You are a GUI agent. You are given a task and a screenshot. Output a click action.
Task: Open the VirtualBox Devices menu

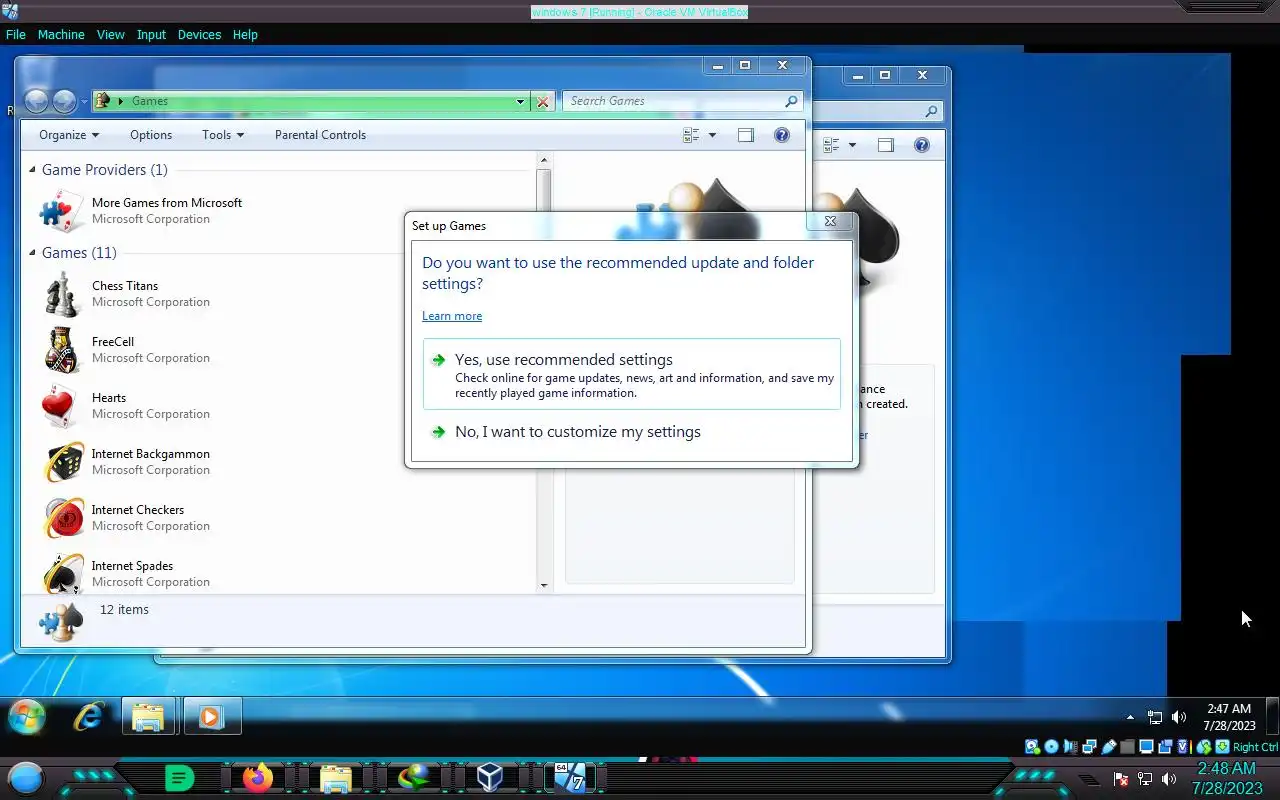click(x=199, y=34)
